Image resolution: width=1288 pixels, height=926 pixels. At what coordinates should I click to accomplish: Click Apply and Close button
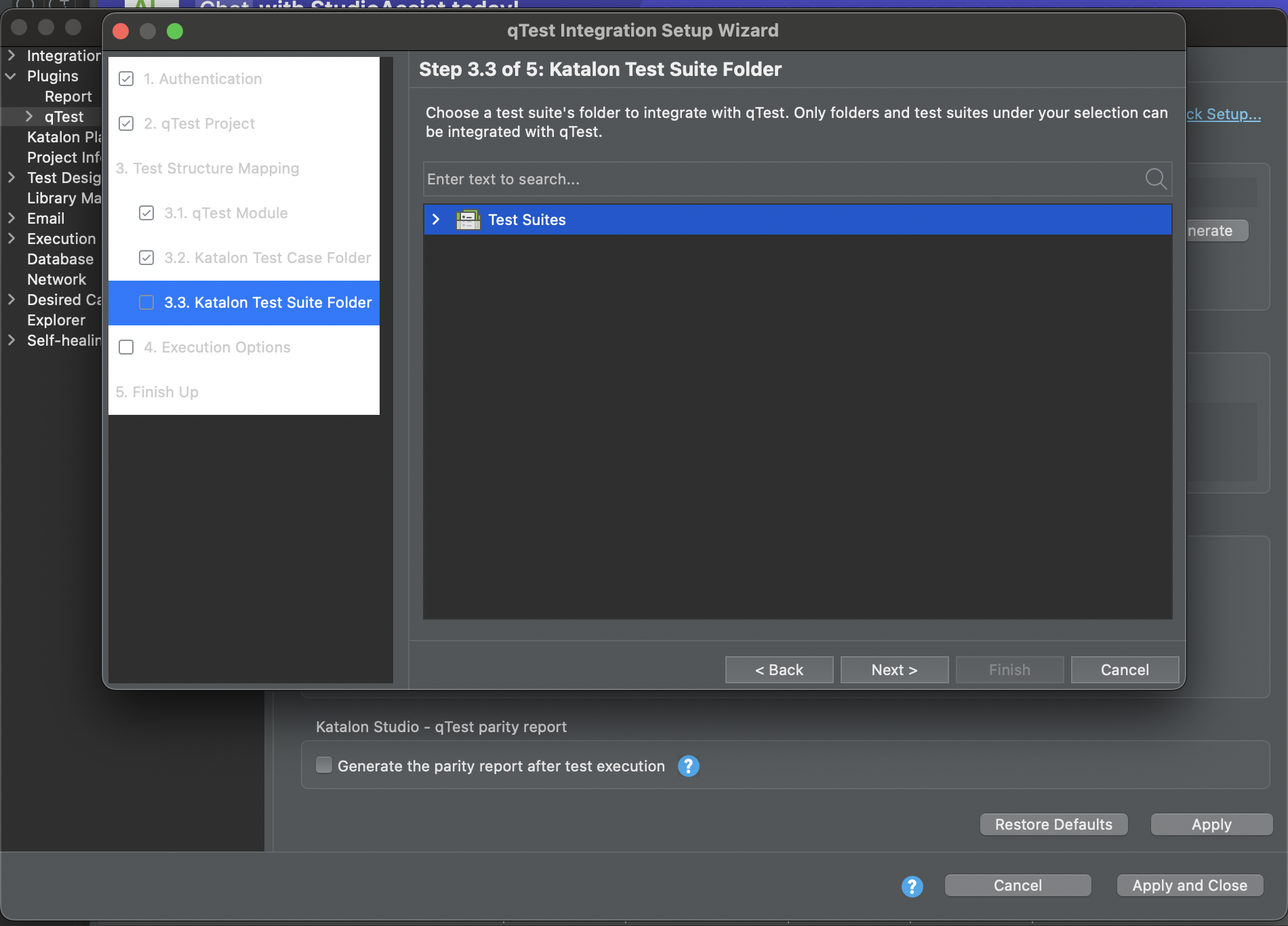[1189, 885]
